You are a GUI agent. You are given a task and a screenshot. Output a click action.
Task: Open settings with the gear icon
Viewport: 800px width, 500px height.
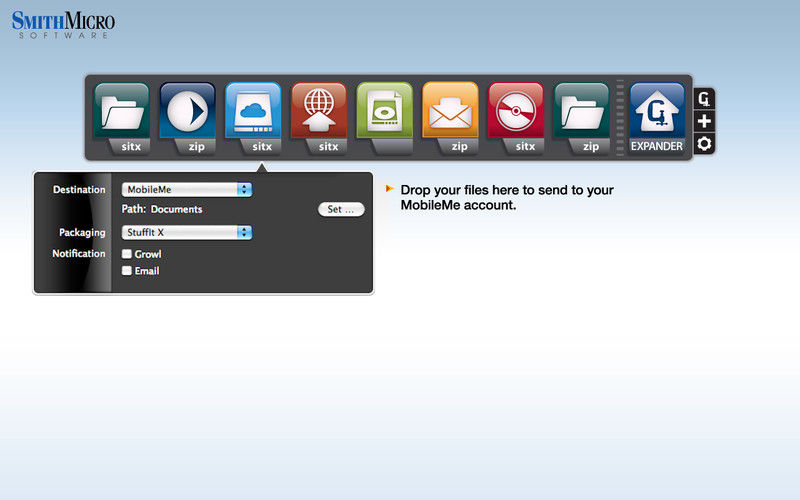(x=704, y=144)
